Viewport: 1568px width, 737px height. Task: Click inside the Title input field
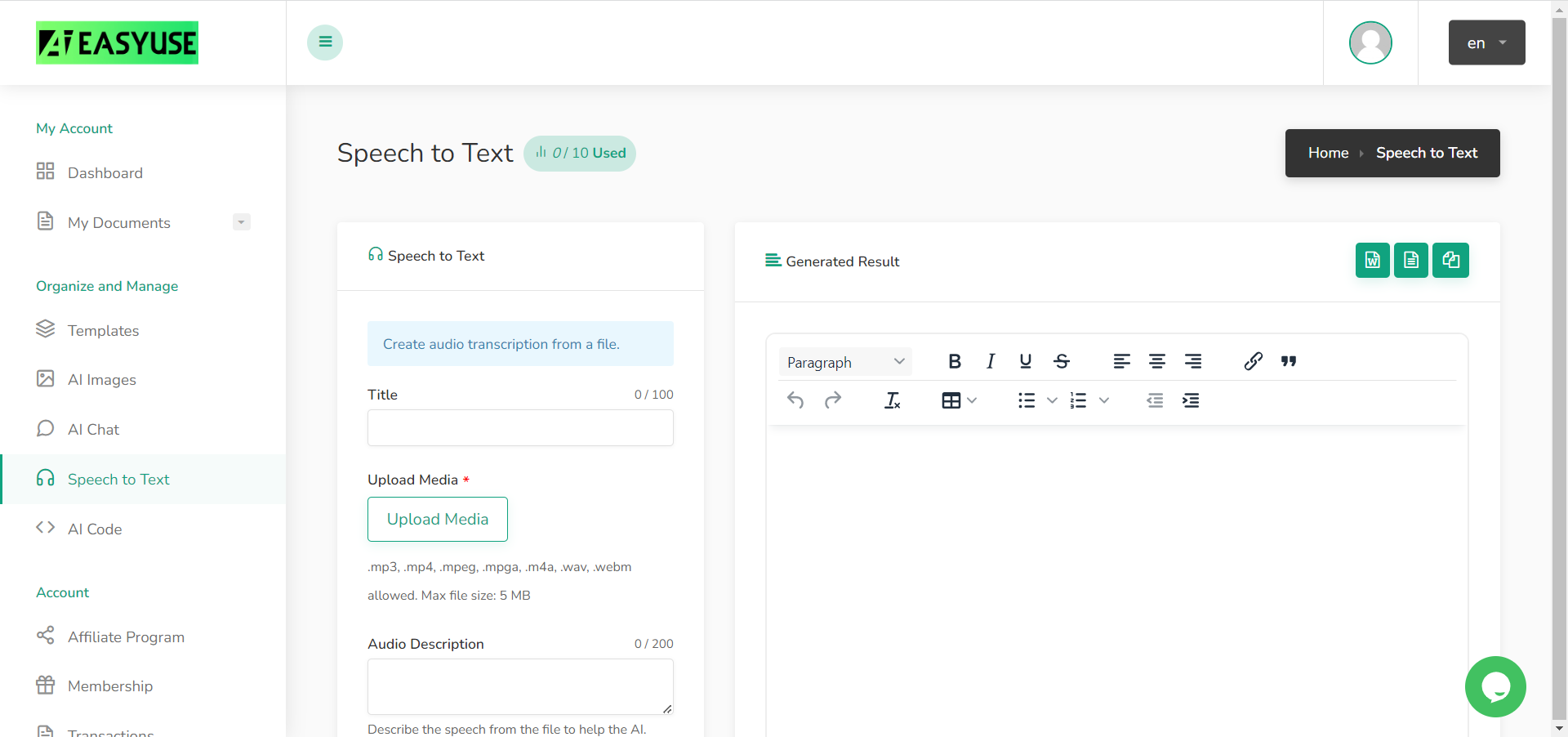click(x=520, y=427)
